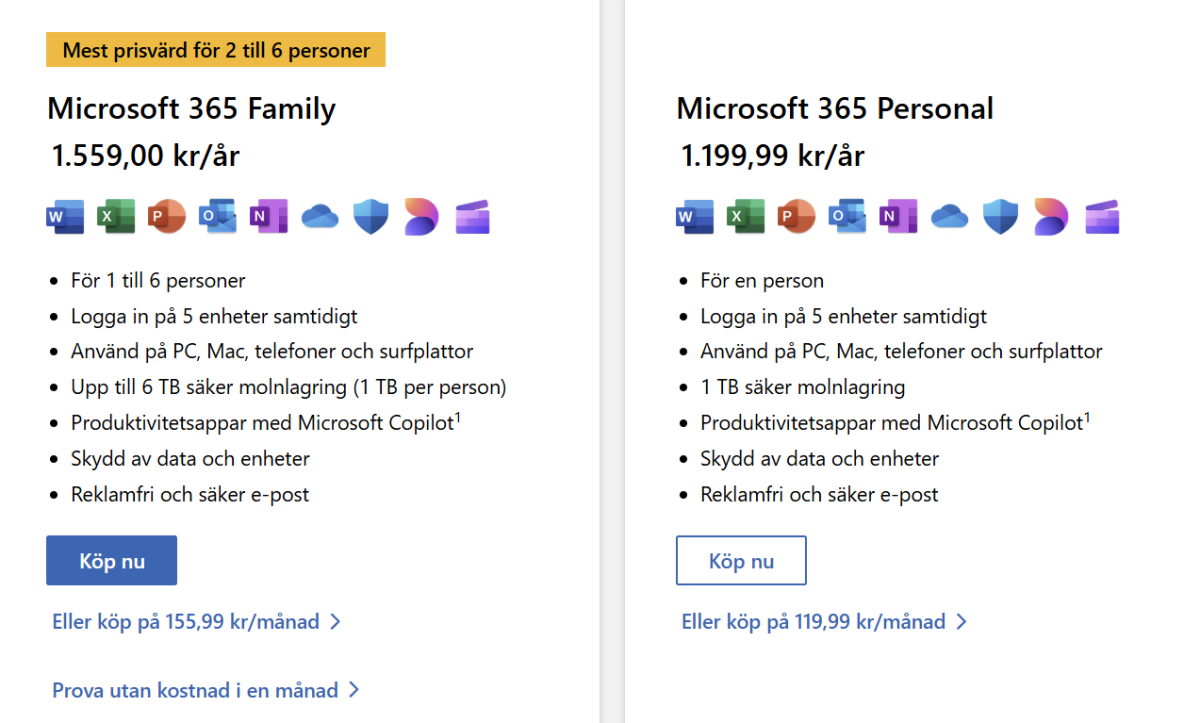Click the Clipchamp icon in the Family plan

(x=472, y=216)
